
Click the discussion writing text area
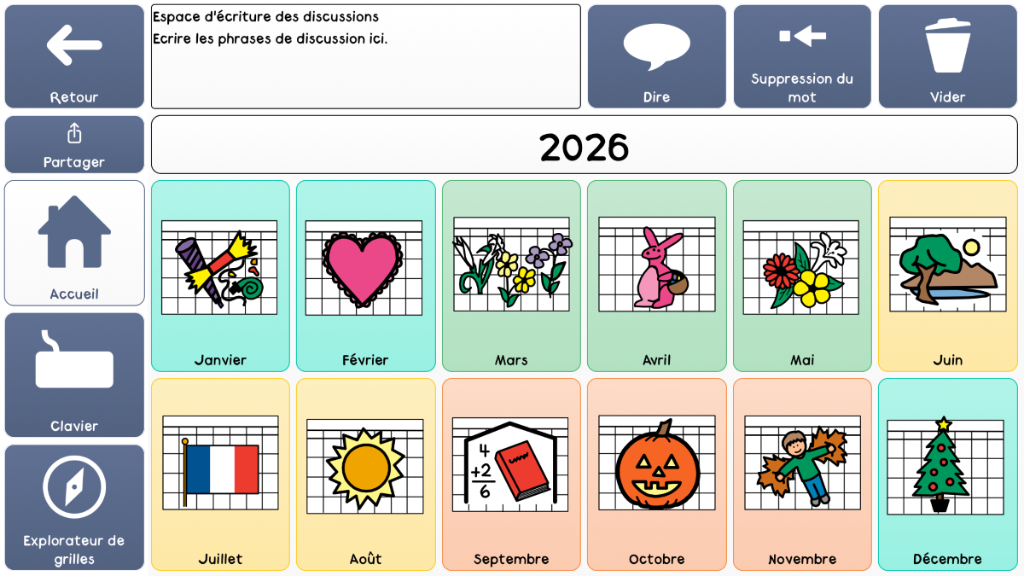pyautogui.click(x=365, y=56)
